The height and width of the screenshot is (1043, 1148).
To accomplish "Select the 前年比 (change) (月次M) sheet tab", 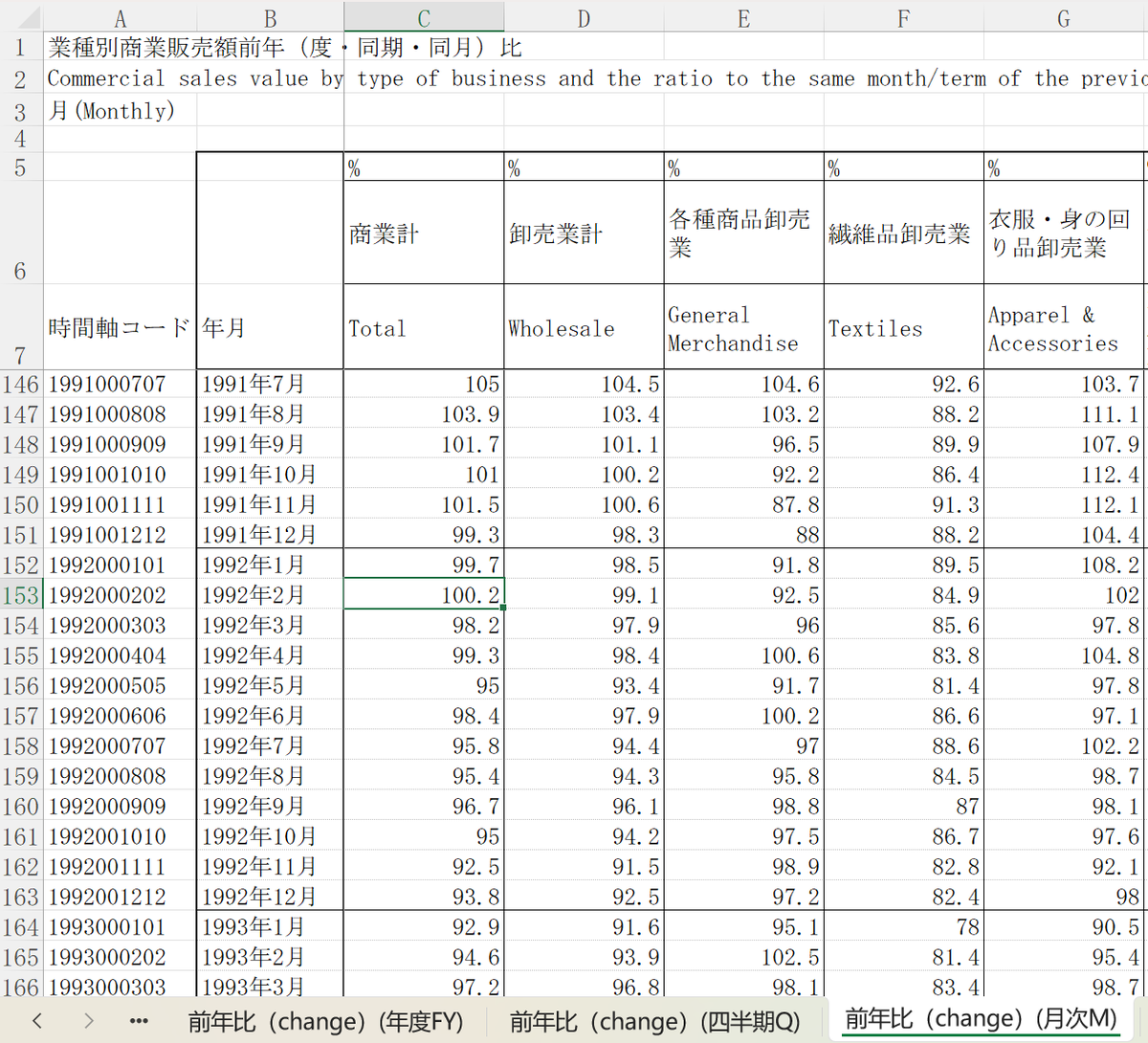I will tap(981, 1019).
